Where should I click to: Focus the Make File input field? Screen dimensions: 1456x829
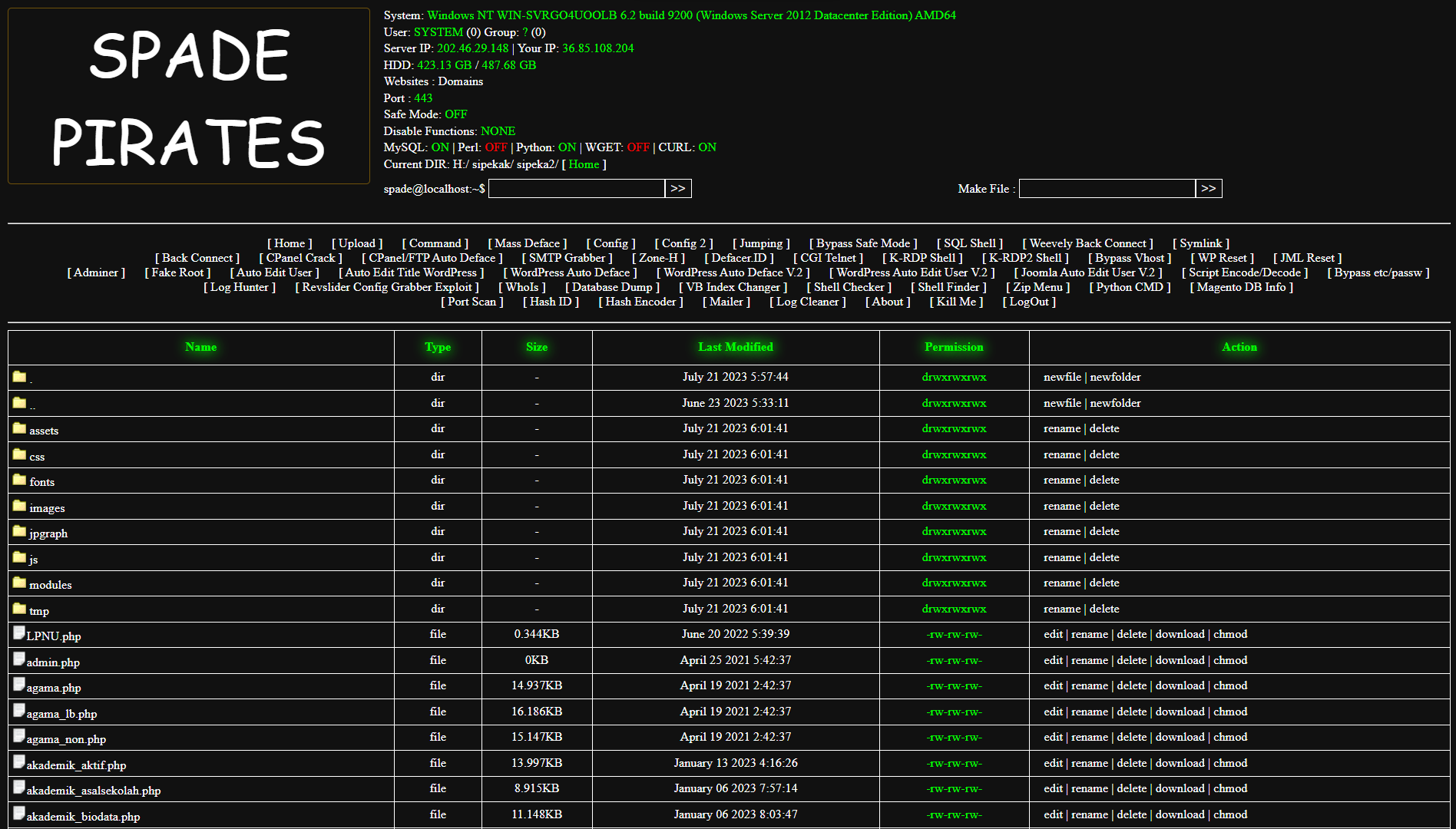1107,189
